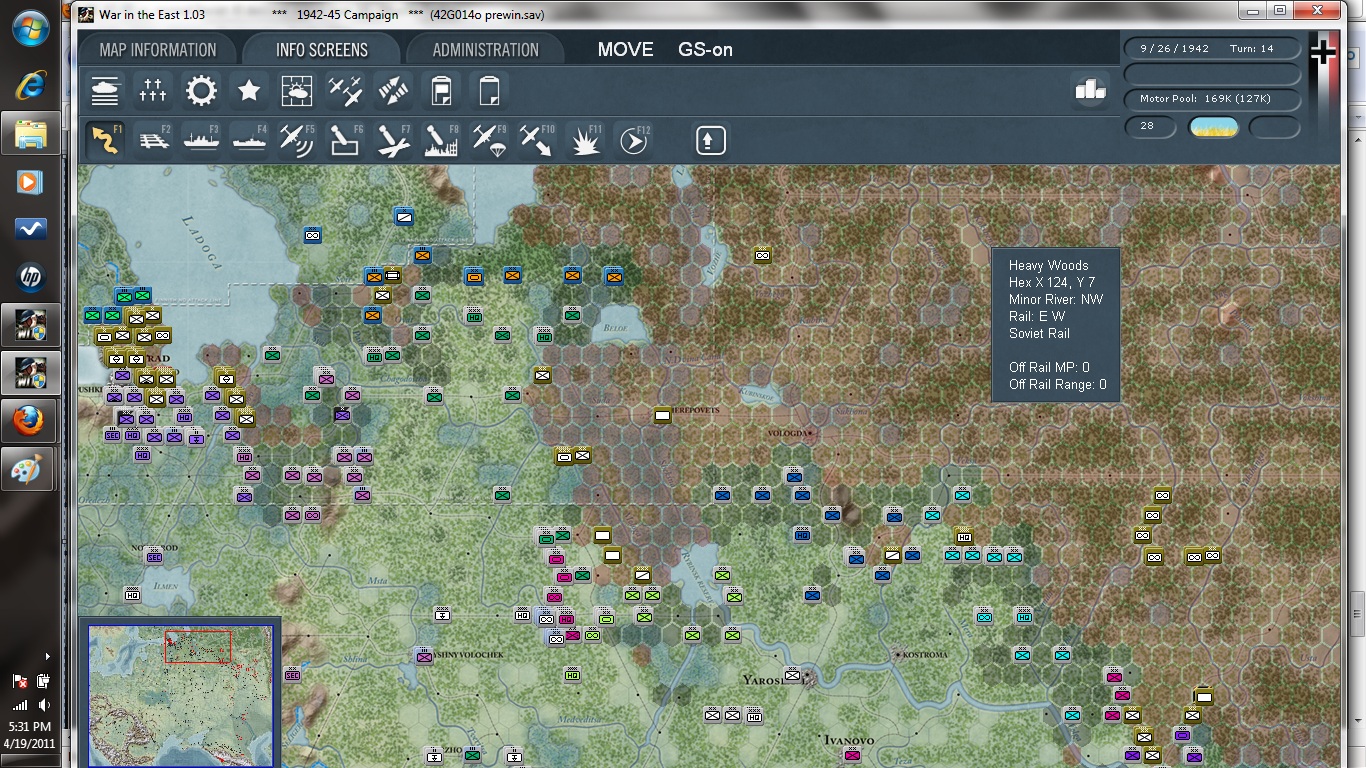This screenshot has width=1366, height=768.
Task: Click the system tray volume icon
Action: 43,705
